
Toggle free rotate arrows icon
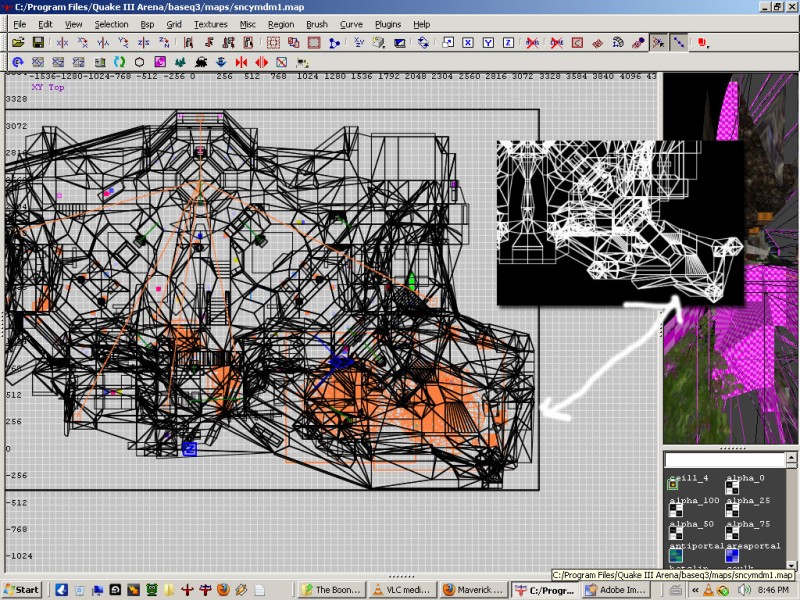click(423, 43)
